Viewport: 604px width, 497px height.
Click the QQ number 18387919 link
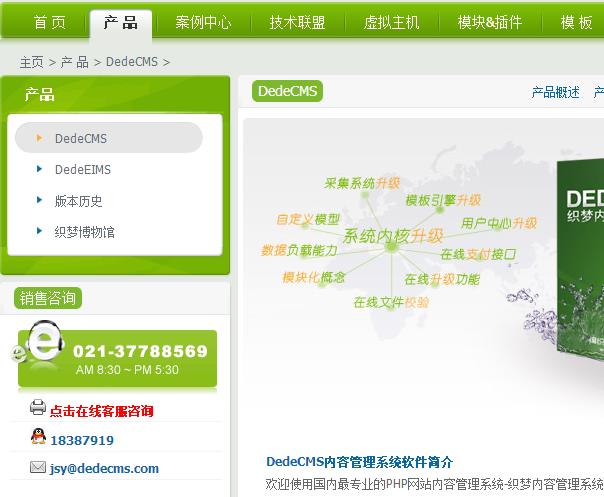[82, 440]
